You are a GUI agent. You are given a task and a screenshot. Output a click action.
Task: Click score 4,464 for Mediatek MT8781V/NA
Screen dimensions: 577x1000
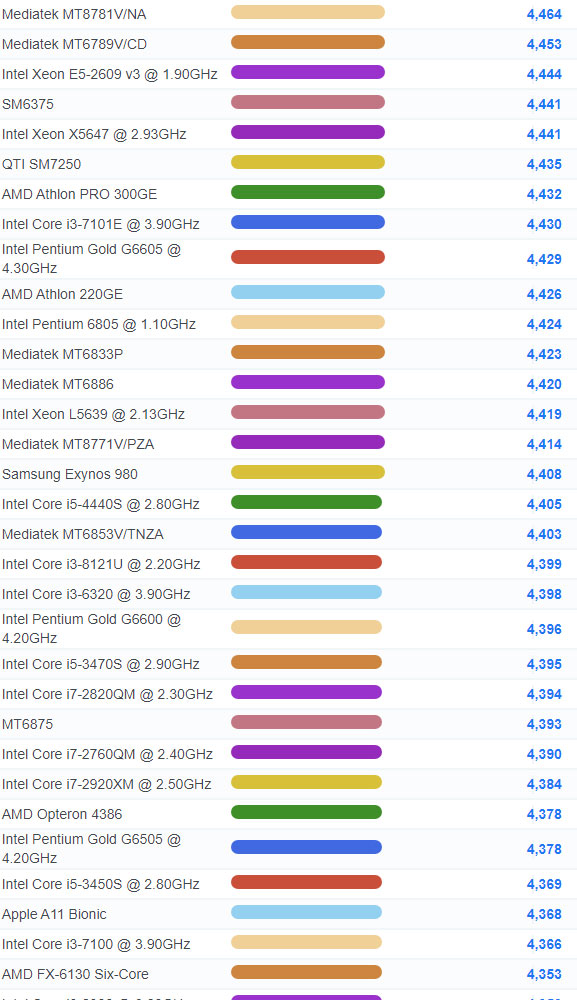(x=544, y=14)
